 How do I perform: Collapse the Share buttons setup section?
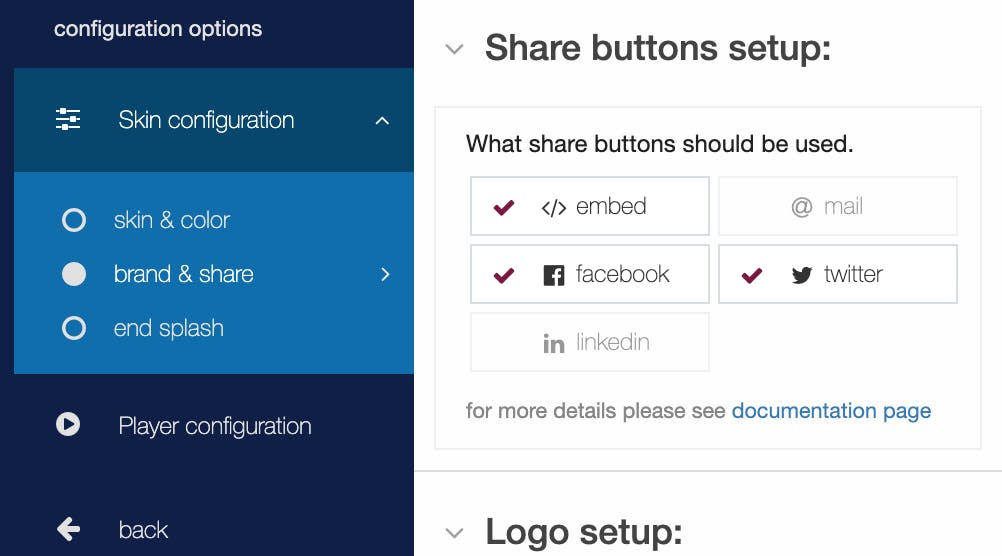[455, 49]
